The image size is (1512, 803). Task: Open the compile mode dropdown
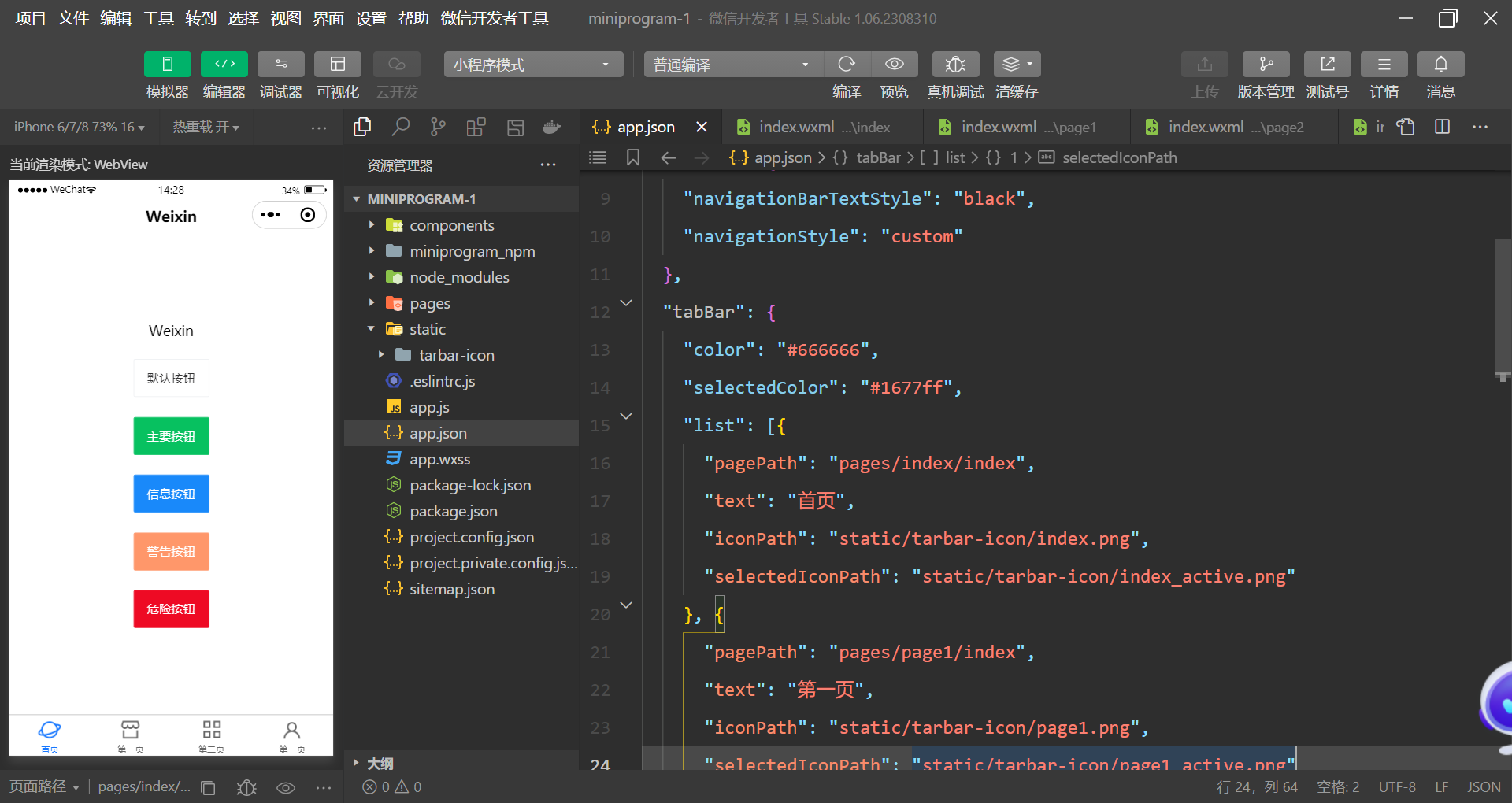pyautogui.click(x=733, y=65)
